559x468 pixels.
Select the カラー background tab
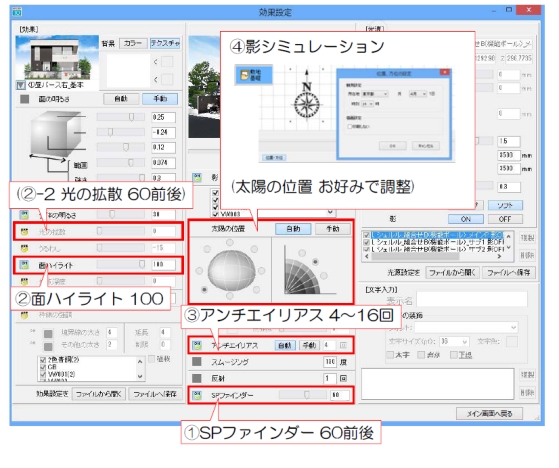click(133, 43)
